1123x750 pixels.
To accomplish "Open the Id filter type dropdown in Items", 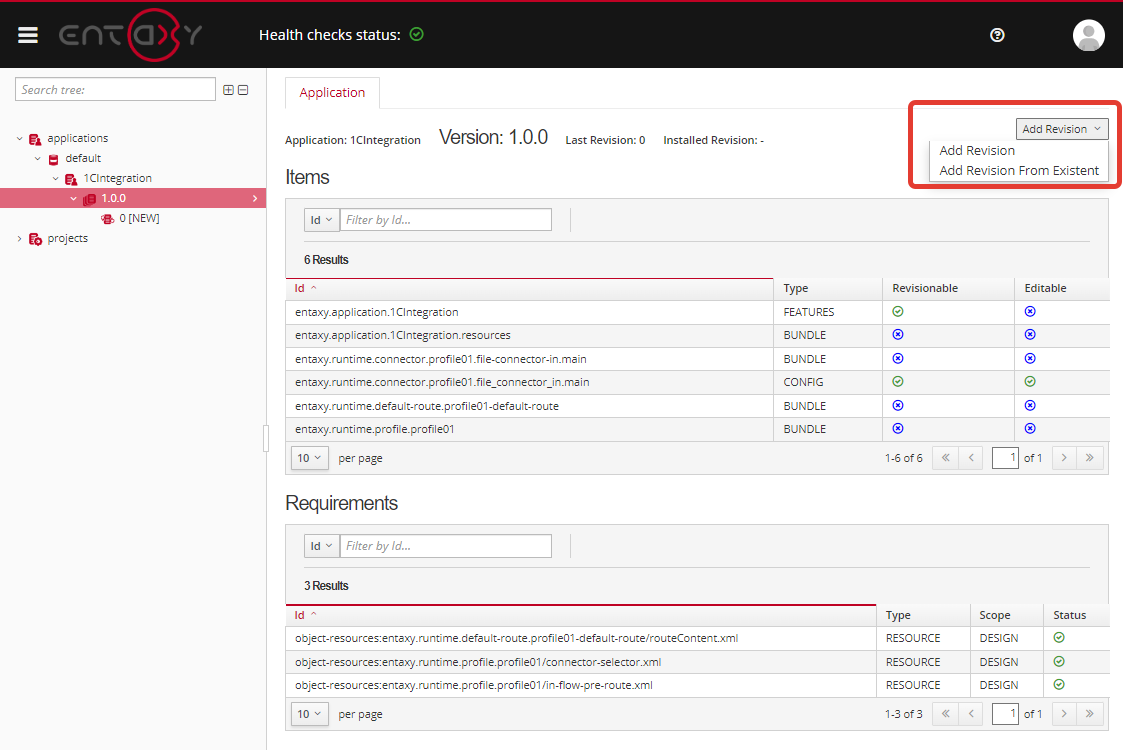I will tap(321, 220).
